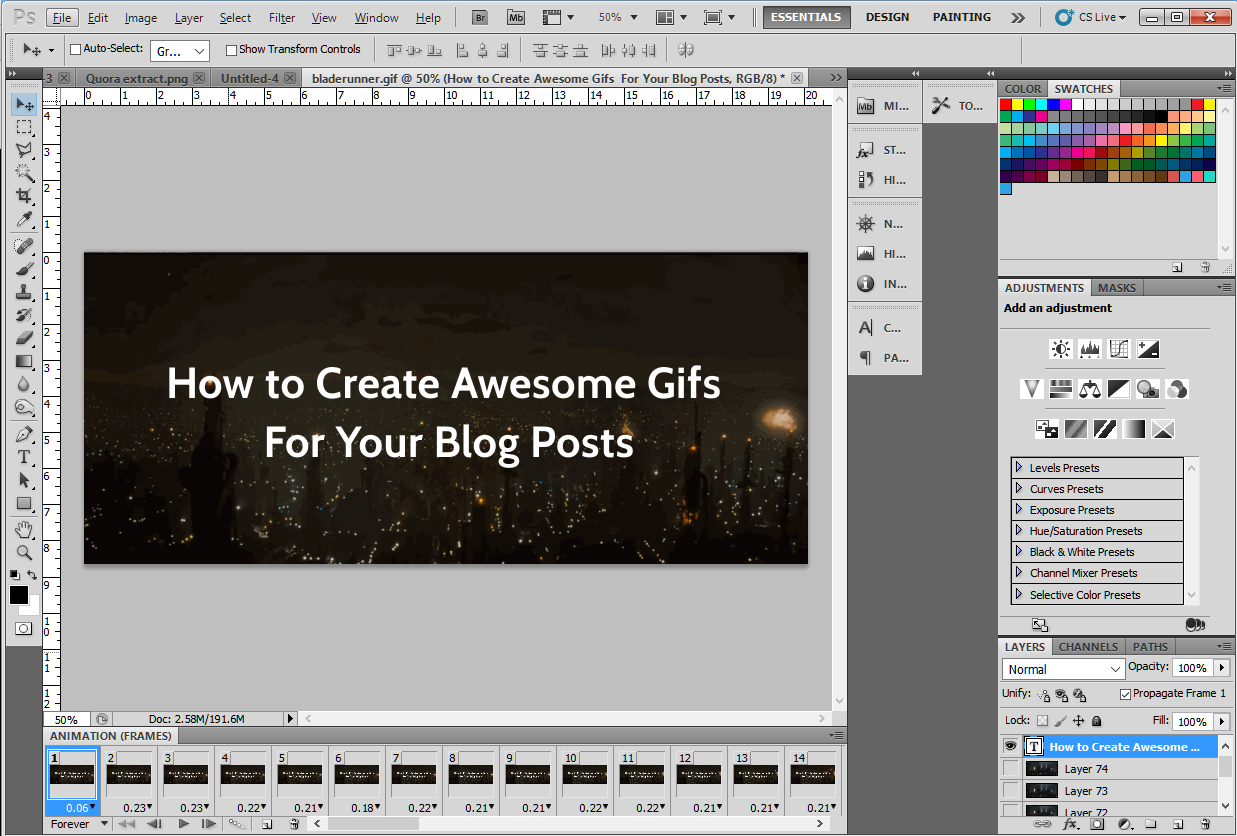Image resolution: width=1237 pixels, height=836 pixels.
Task: Select the Eraser tool
Action: 24,338
